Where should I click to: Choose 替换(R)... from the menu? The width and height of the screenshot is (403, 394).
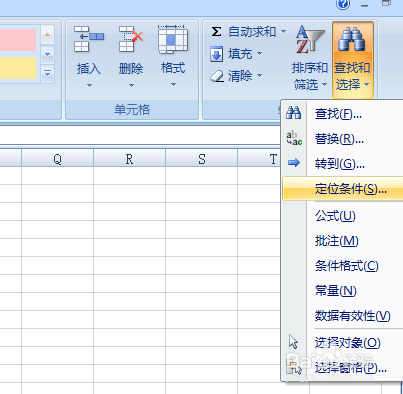pyautogui.click(x=342, y=138)
